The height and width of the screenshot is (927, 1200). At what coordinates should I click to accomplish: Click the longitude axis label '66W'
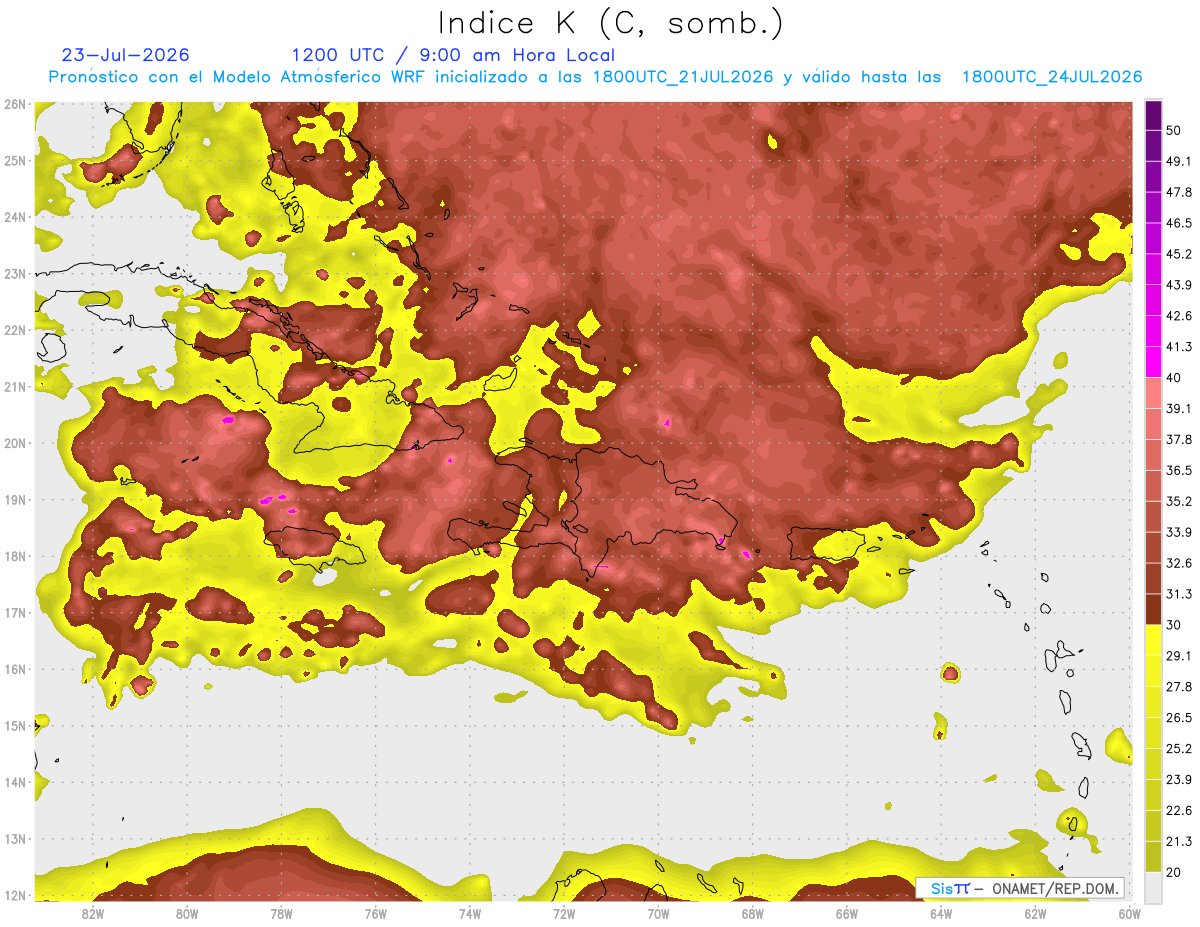pyautogui.click(x=847, y=913)
